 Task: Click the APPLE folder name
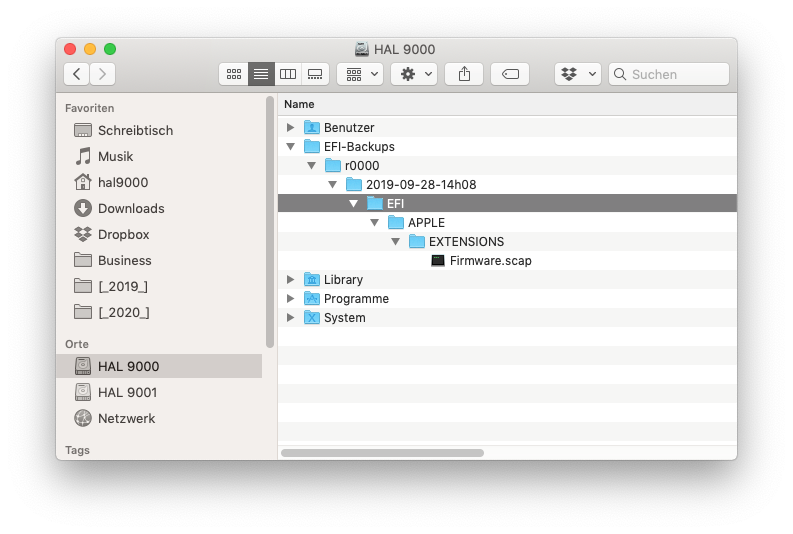[426, 223]
